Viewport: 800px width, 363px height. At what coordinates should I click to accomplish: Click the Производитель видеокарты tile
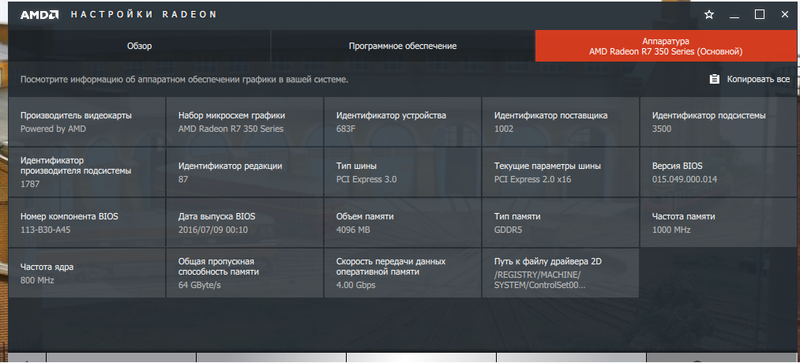pyautogui.click(x=87, y=122)
